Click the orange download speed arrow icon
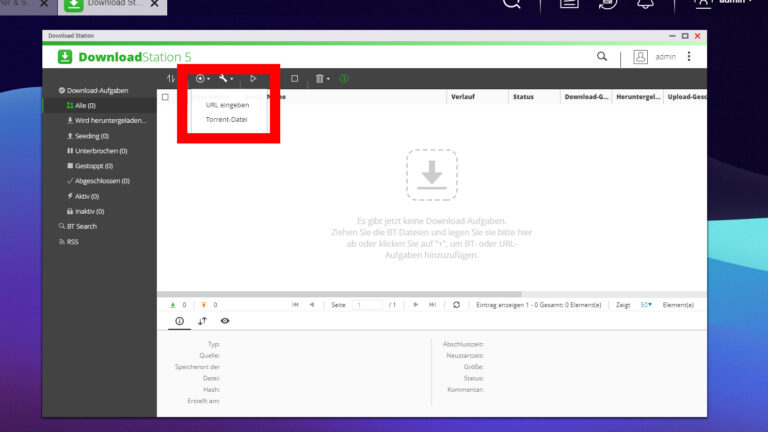 (204, 305)
